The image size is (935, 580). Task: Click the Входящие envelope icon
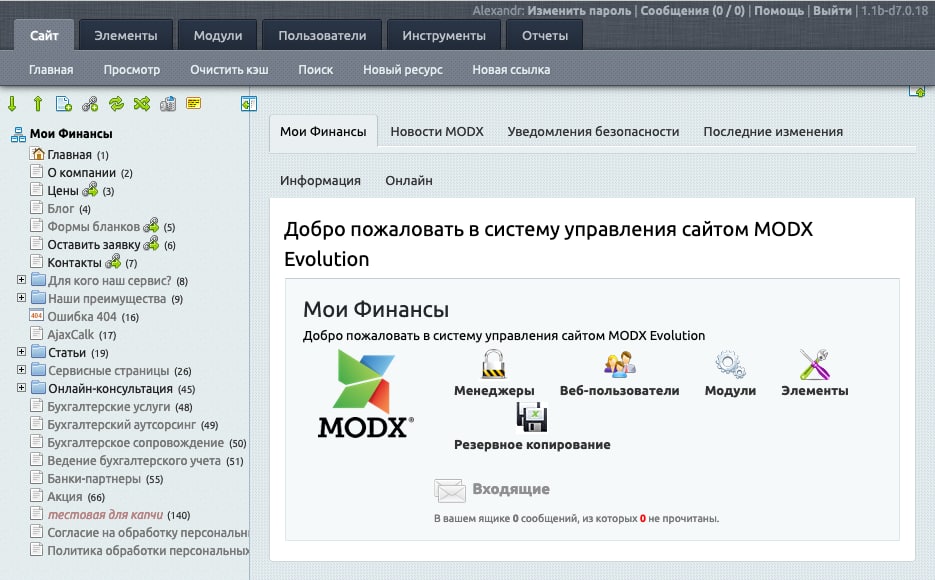[x=450, y=491]
